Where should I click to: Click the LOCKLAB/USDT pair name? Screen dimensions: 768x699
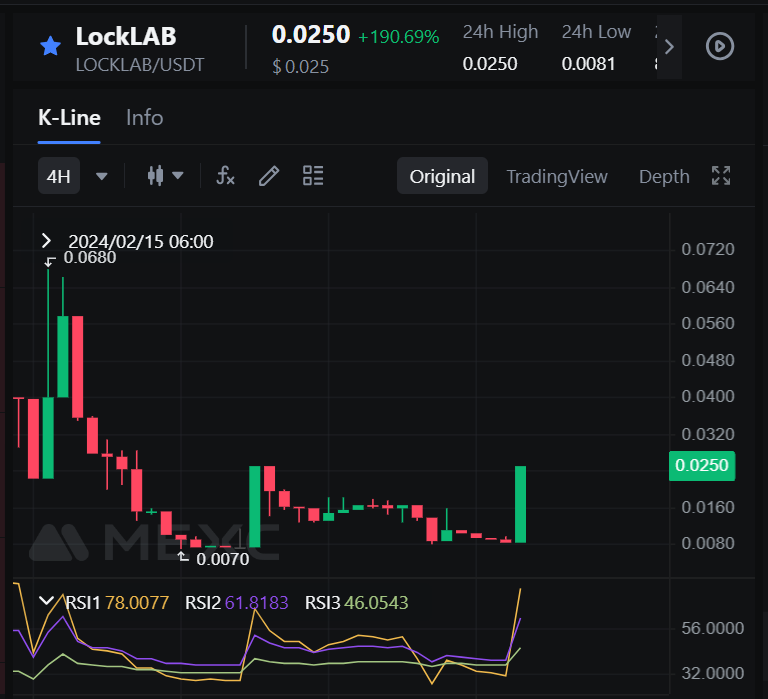[140, 65]
